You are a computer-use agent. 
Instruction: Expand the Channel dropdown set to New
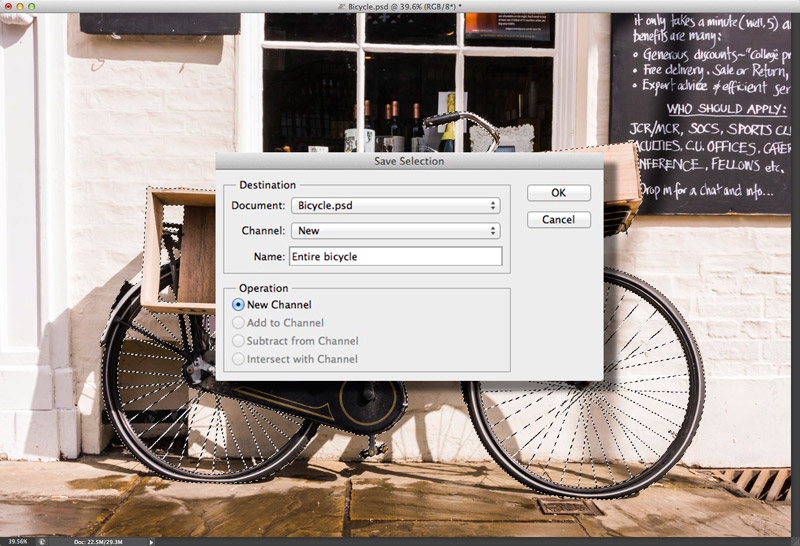click(x=395, y=231)
